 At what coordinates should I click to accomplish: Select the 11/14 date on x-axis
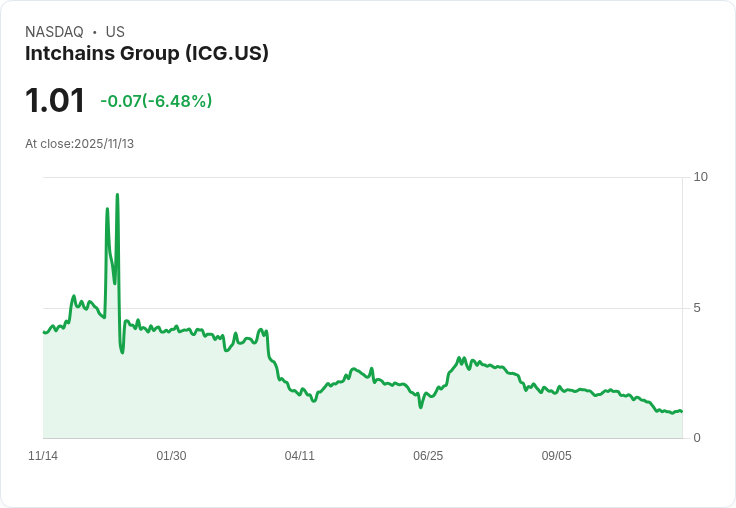pos(43,456)
